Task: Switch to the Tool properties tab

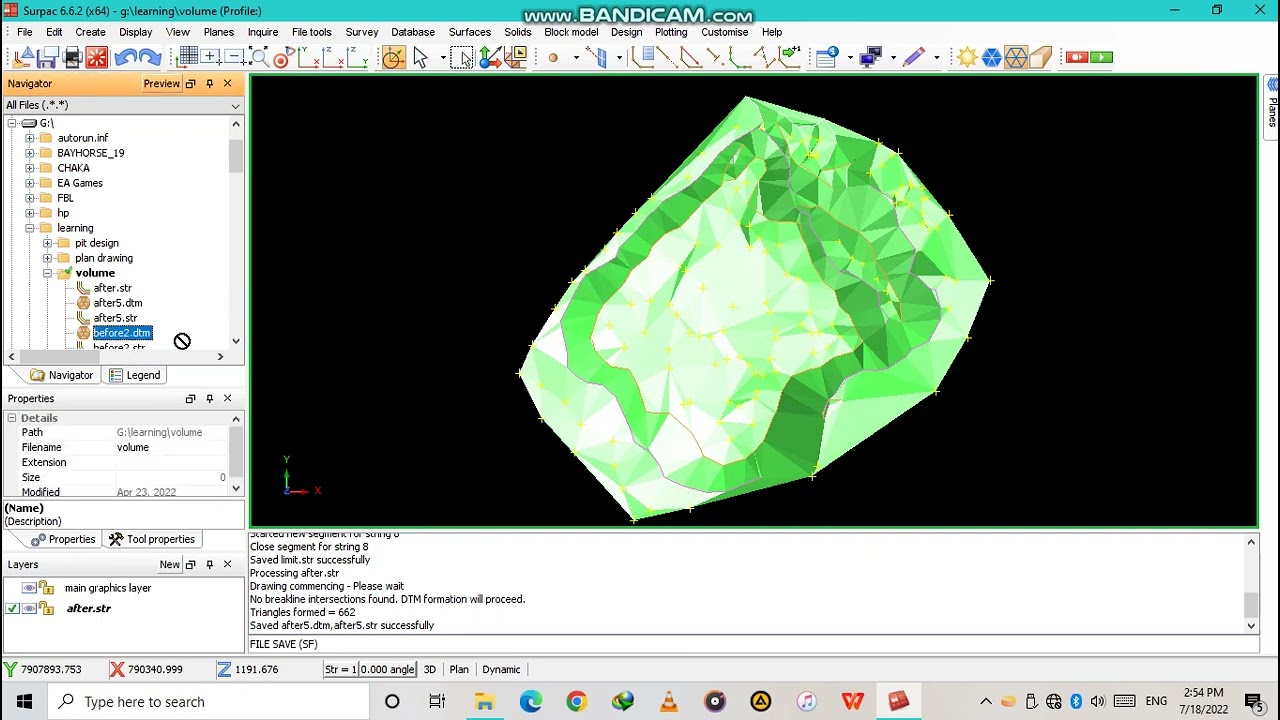Action: [x=152, y=539]
